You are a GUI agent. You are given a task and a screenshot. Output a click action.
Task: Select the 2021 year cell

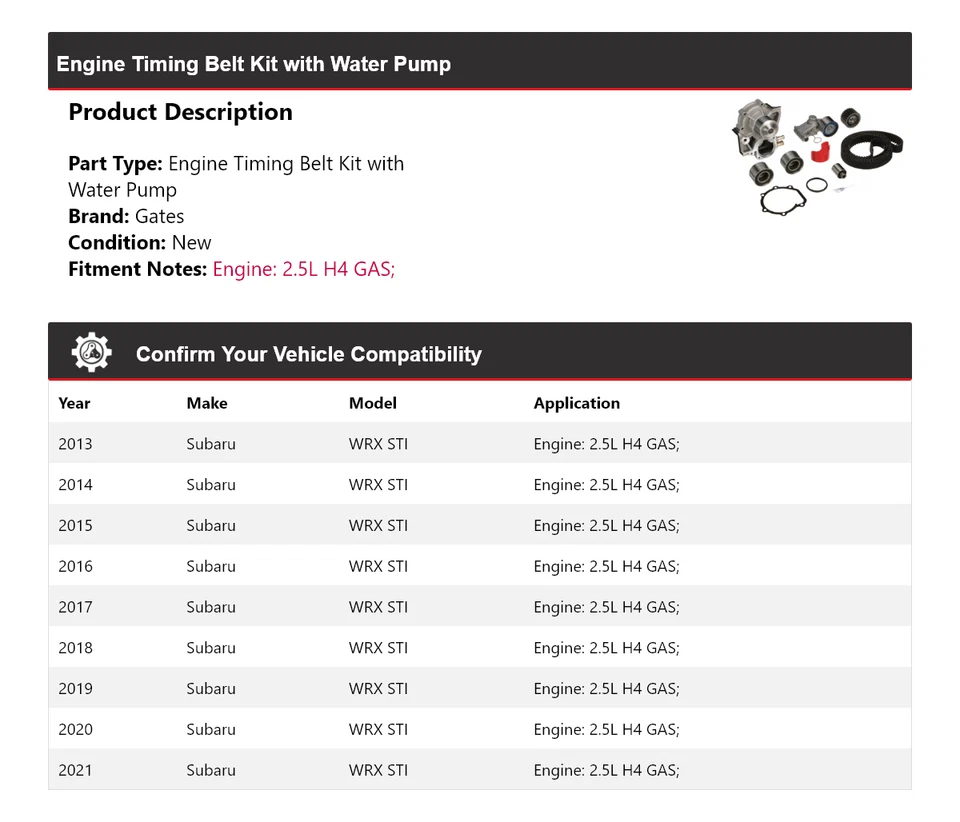pos(75,770)
